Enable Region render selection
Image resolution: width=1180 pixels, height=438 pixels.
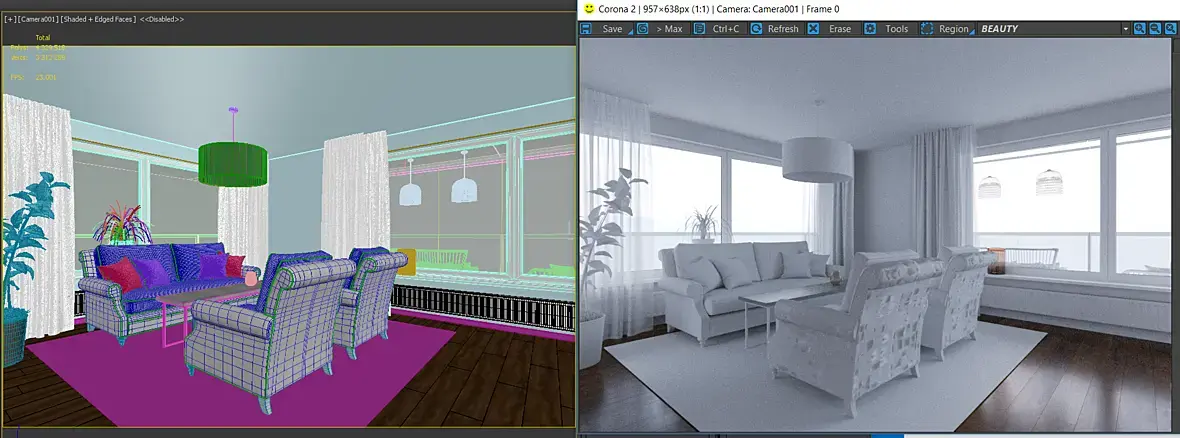click(x=947, y=29)
